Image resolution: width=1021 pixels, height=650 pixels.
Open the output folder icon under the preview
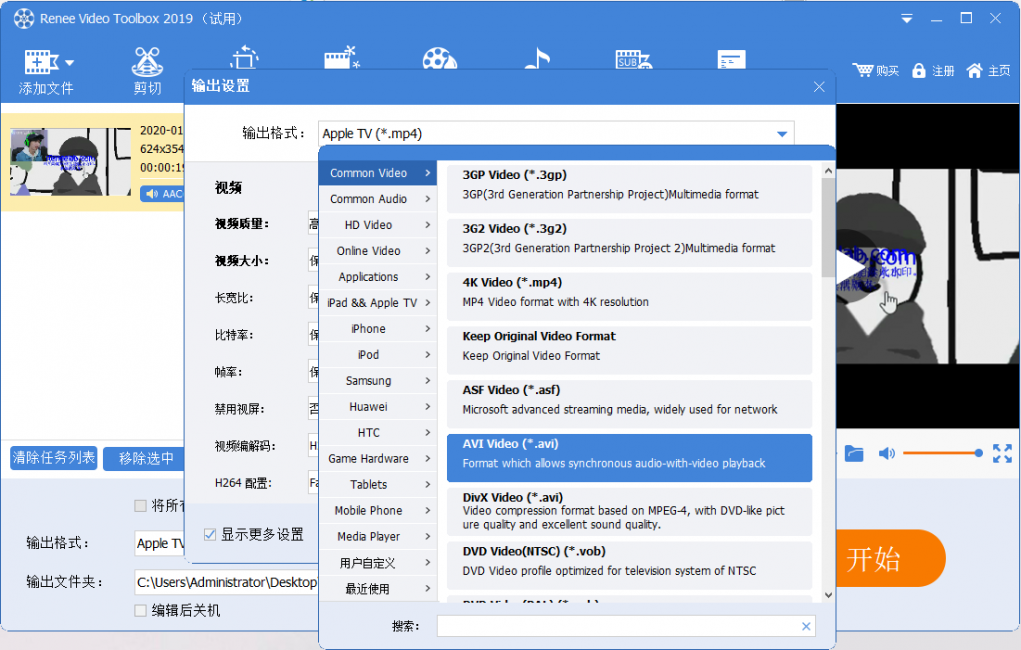(854, 453)
